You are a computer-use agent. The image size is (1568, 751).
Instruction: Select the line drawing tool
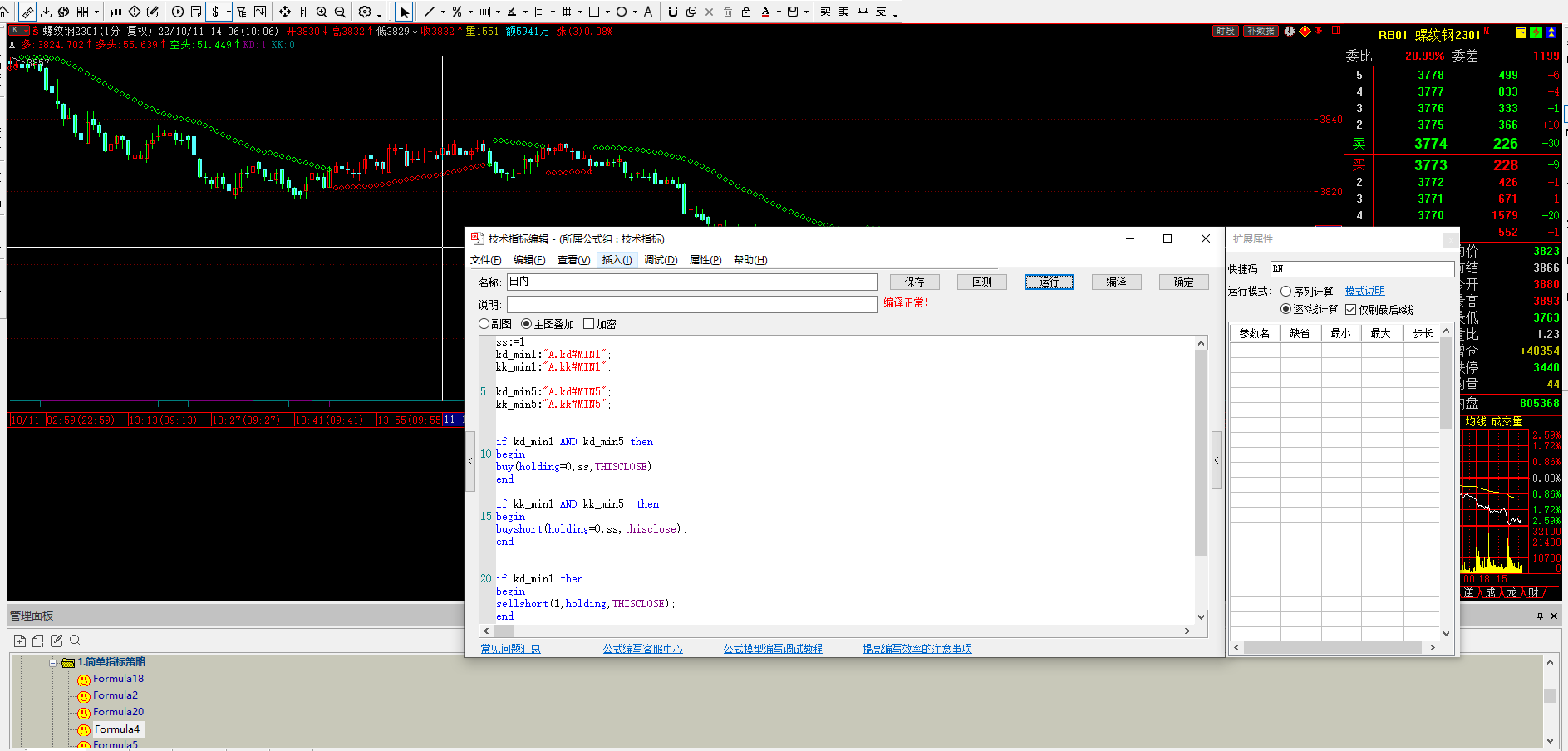pyautogui.click(x=430, y=12)
